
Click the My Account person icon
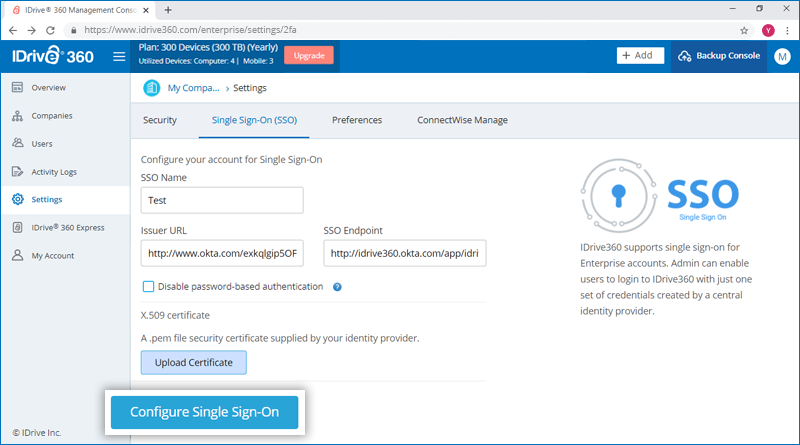coord(17,255)
